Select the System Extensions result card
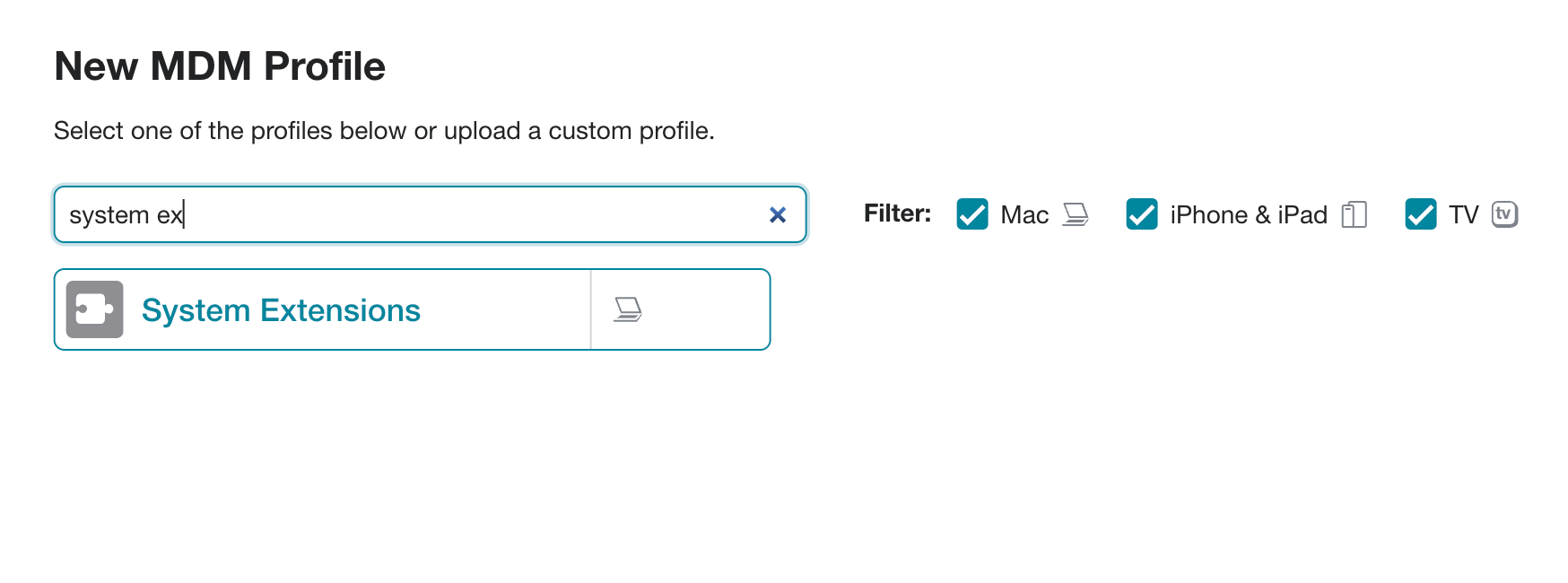Screen dimensions: 1568x583 point(413,309)
